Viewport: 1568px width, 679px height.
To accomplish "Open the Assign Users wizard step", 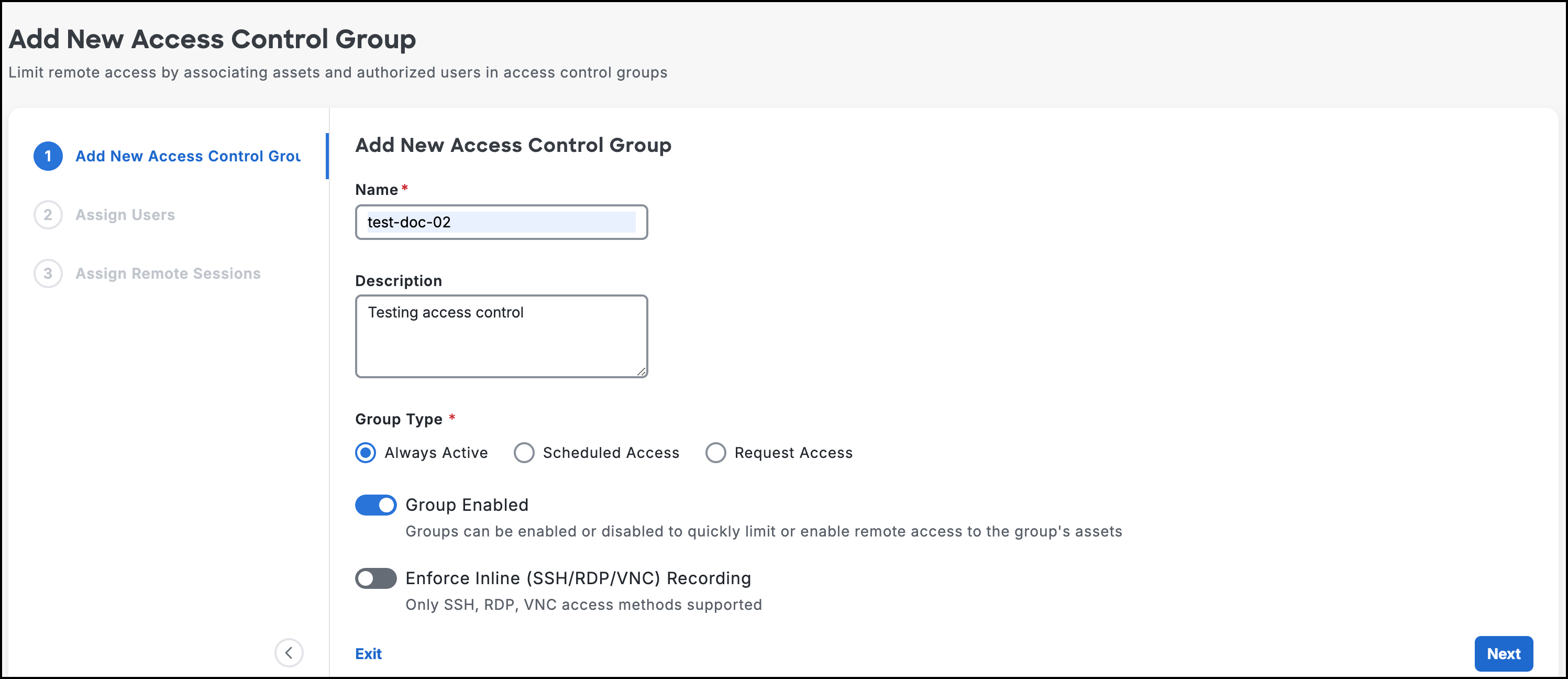I will [125, 214].
